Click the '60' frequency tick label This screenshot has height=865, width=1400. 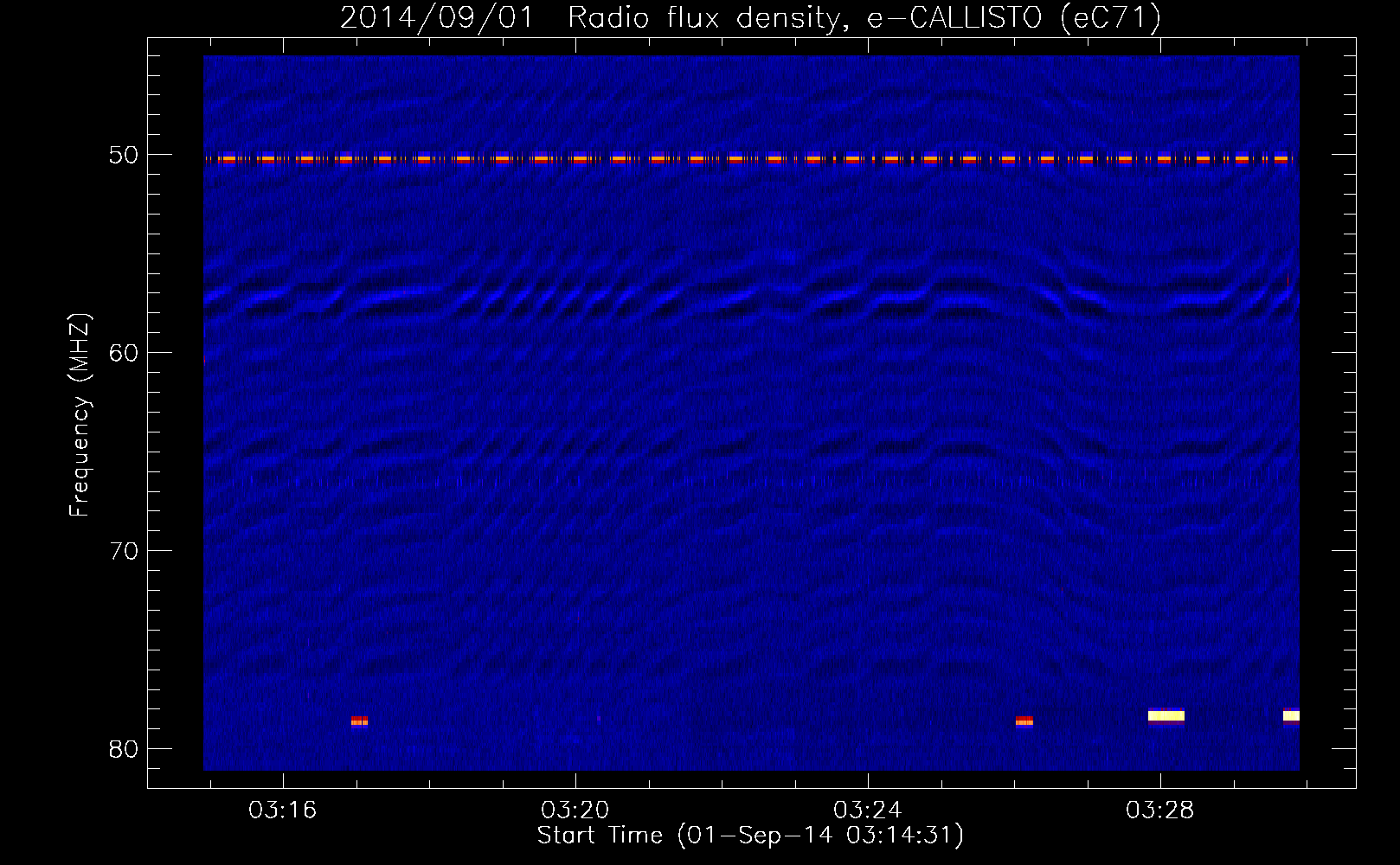(124, 353)
